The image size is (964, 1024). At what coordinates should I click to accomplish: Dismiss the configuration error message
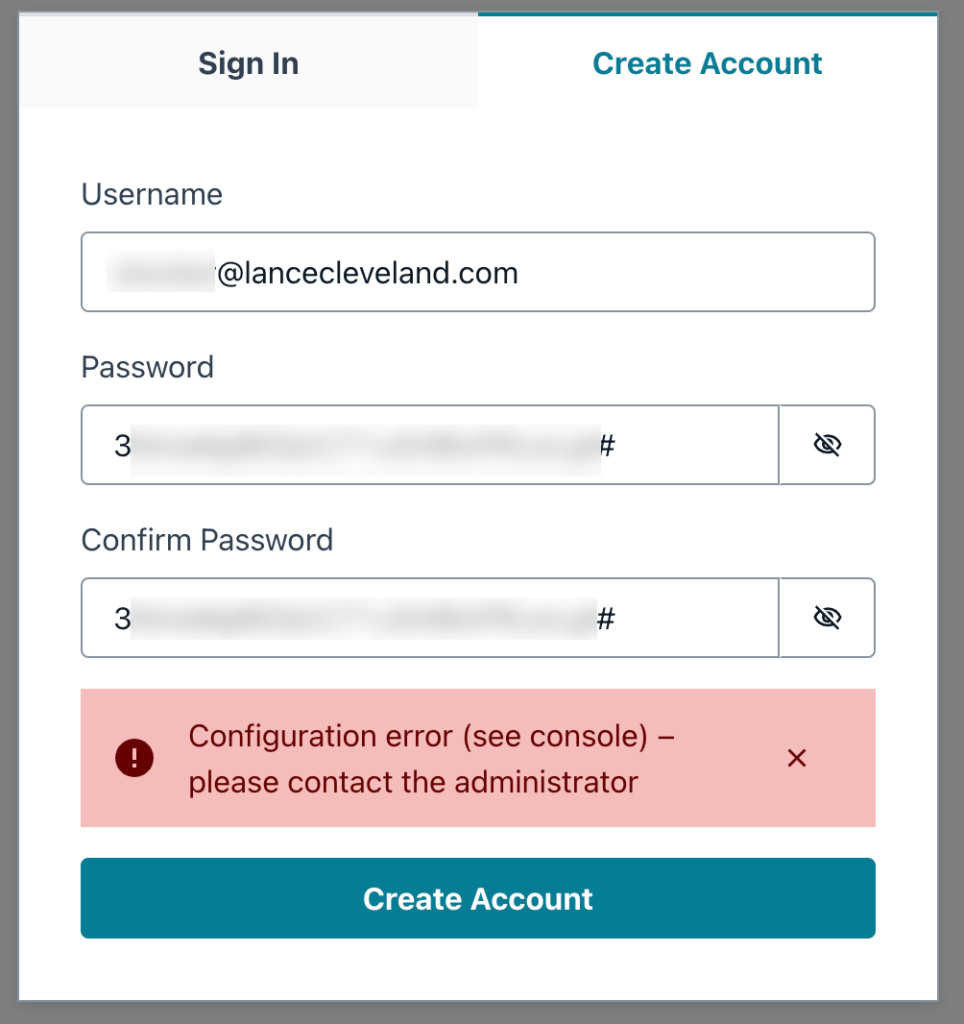tap(797, 758)
